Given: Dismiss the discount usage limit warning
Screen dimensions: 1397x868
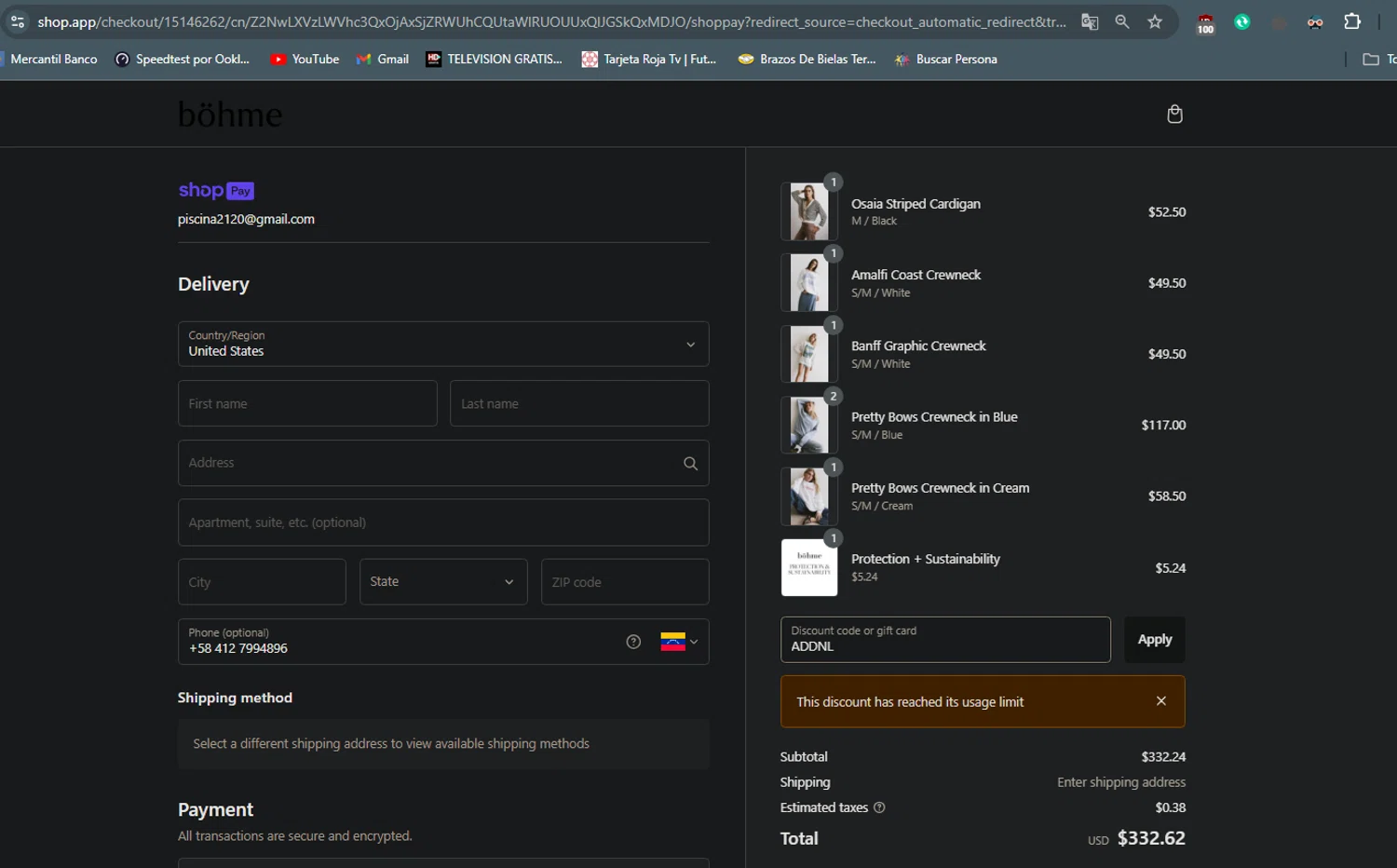Looking at the screenshot, I should [x=1160, y=701].
